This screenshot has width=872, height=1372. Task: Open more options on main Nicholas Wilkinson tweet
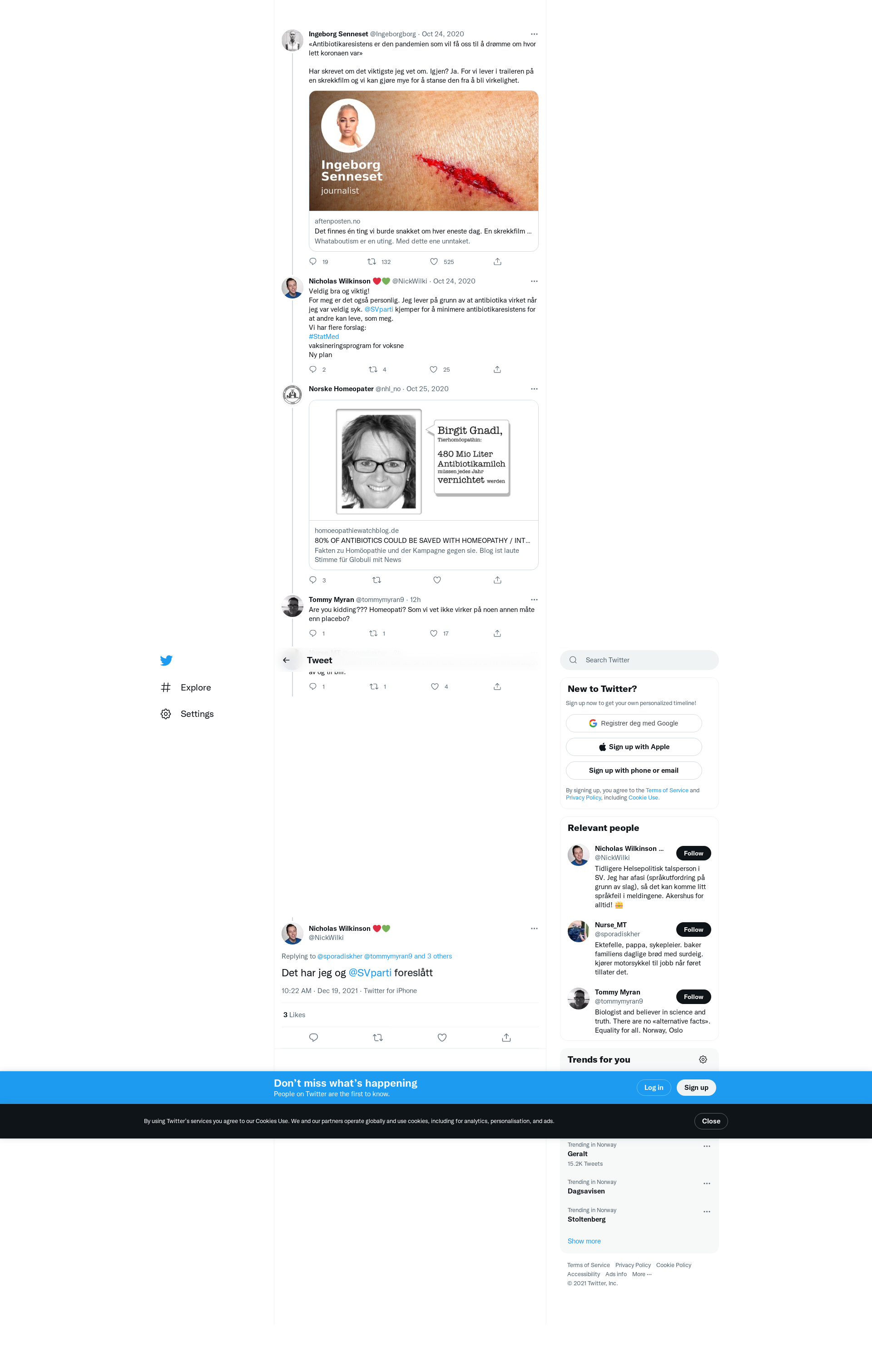click(x=534, y=928)
